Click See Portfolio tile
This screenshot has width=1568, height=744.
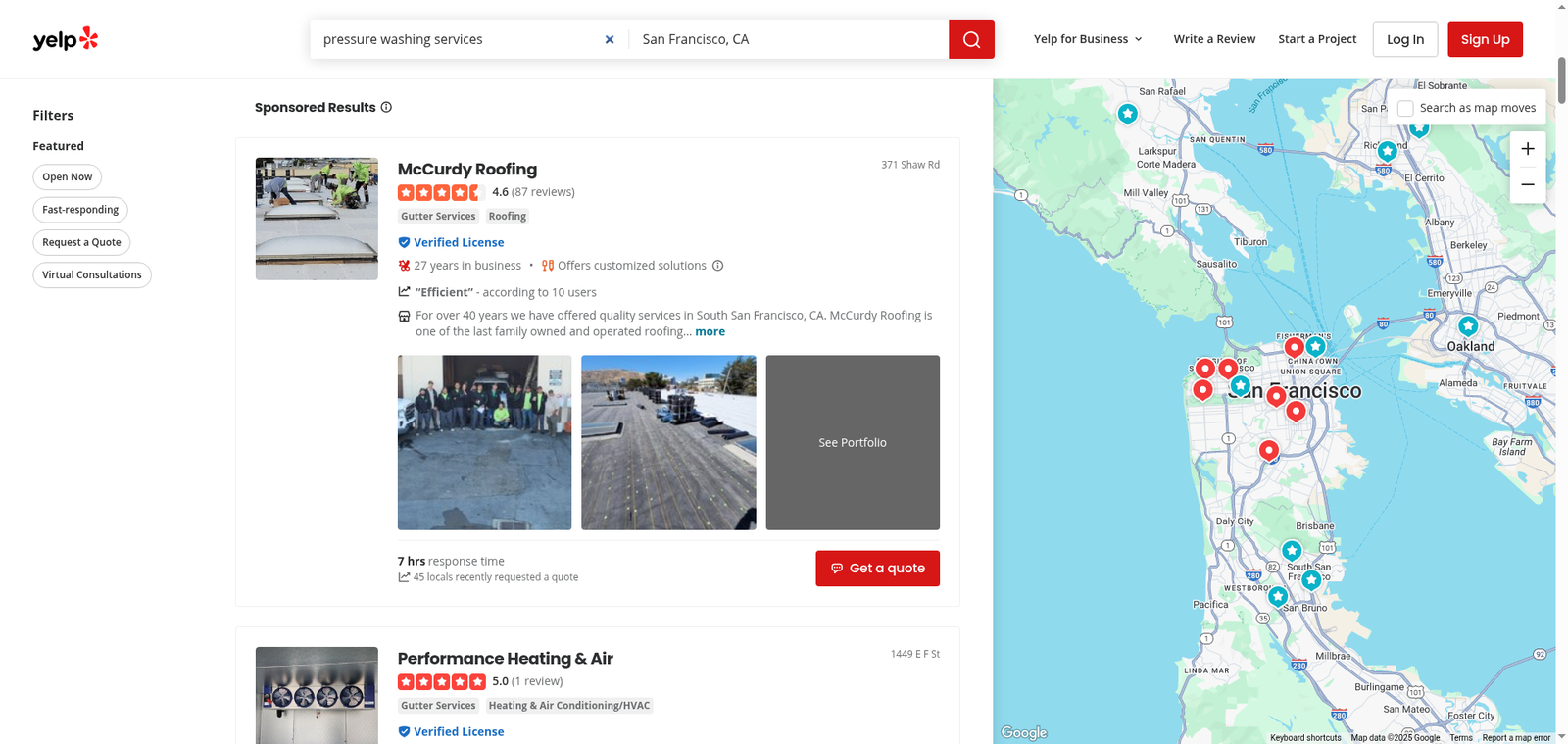tap(853, 442)
